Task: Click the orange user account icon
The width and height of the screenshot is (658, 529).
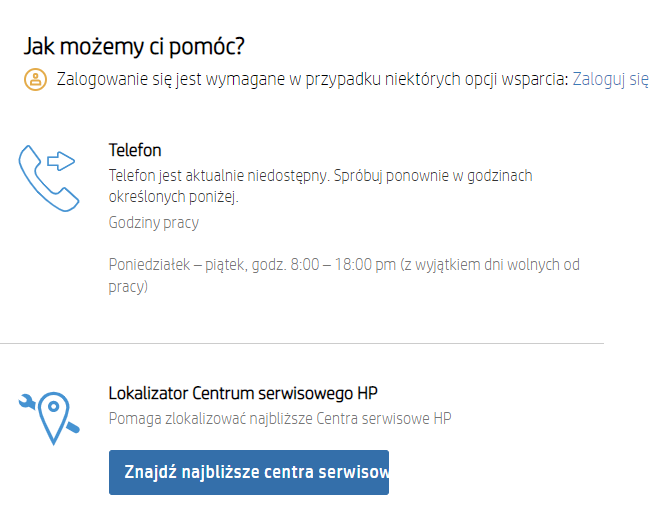Action: [36, 80]
